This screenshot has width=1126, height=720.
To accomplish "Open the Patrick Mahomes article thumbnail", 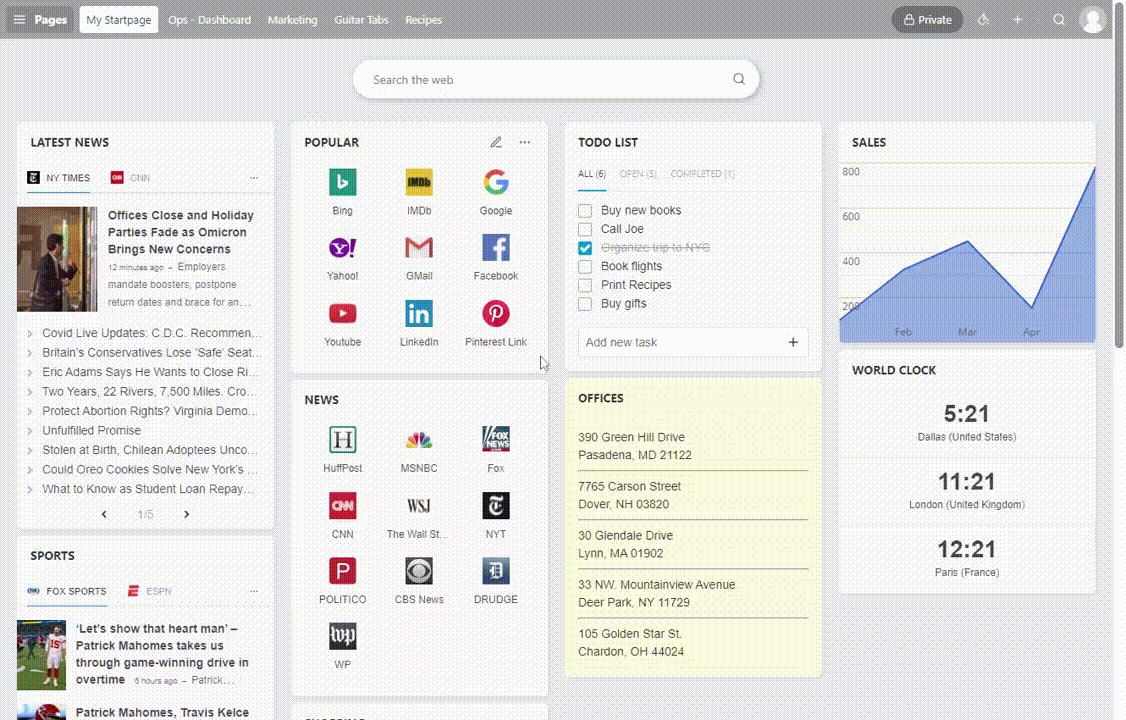I will (x=42, y=655).
